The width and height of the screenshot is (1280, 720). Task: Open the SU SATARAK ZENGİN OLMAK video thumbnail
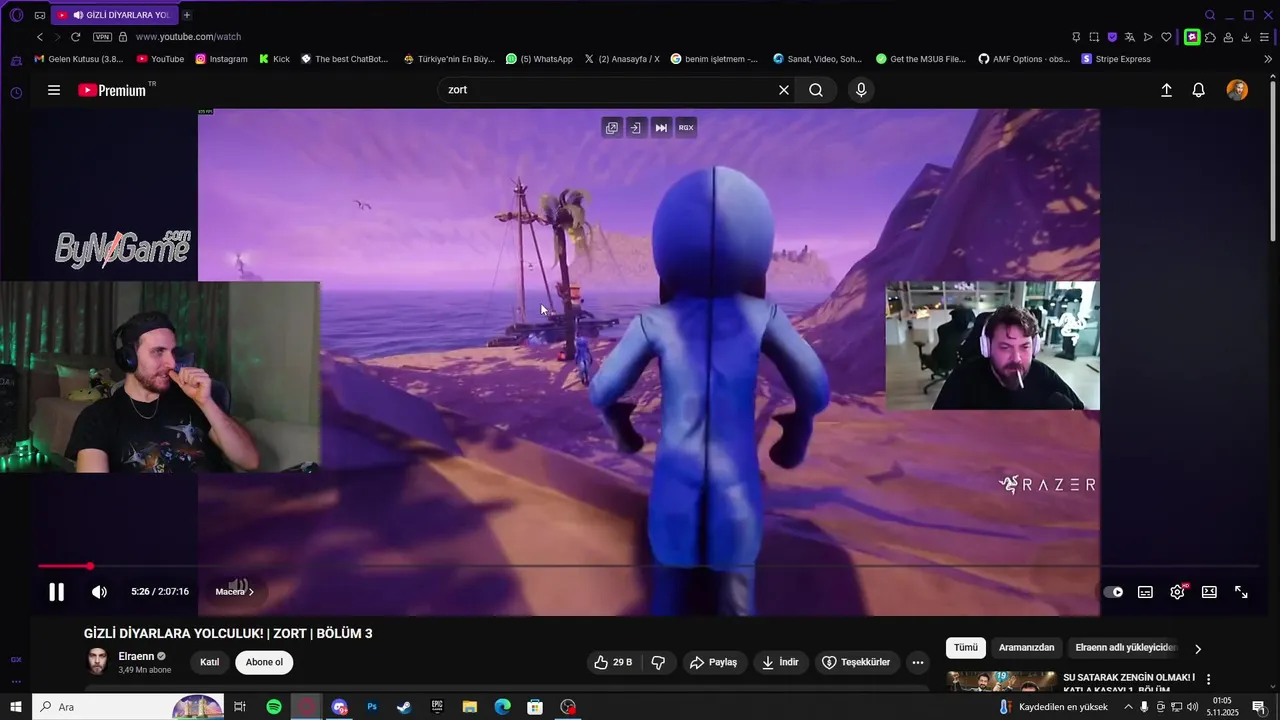[x=1001, y=681]
